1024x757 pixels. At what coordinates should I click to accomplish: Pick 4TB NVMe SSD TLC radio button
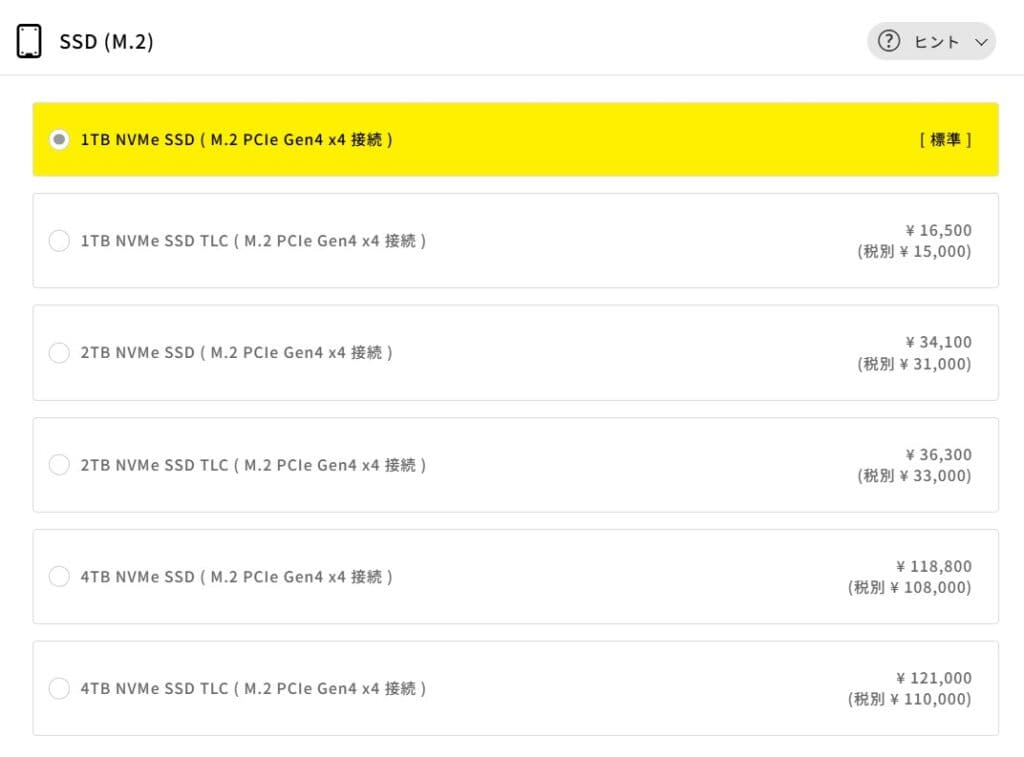pyautogui.click(x=59, y=689)
